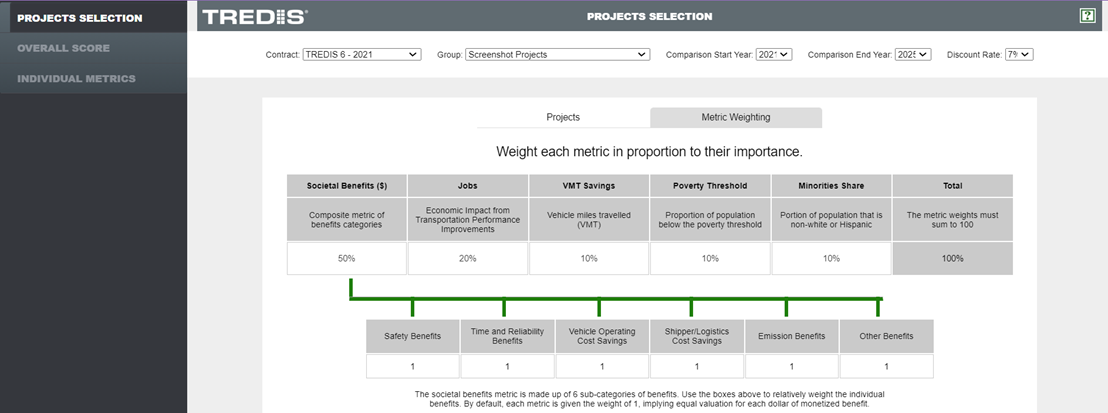Screen dimensions: 1108x413
Task: Expand the Group dropdown
Action: (557, 54)
